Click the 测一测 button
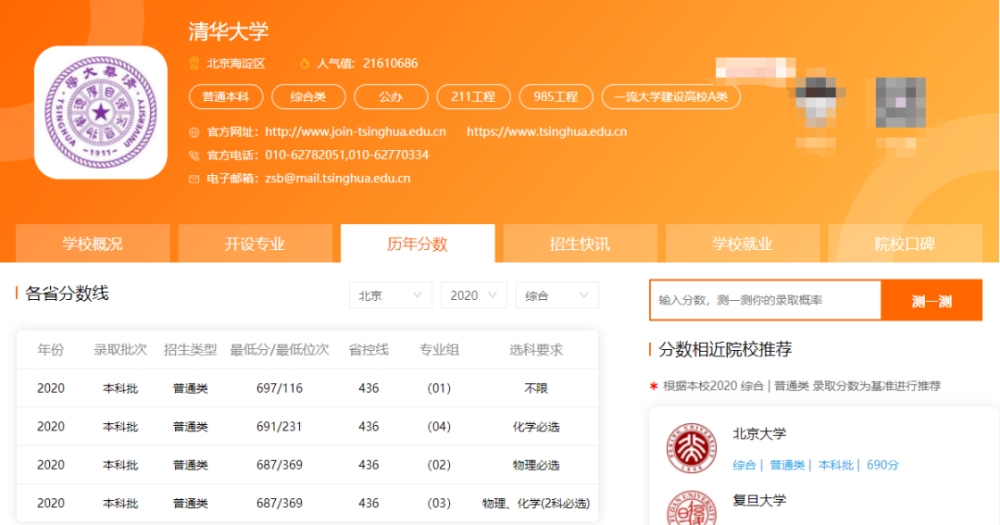The width and height of the screenshot is (1000, 525). click(931, 300)
